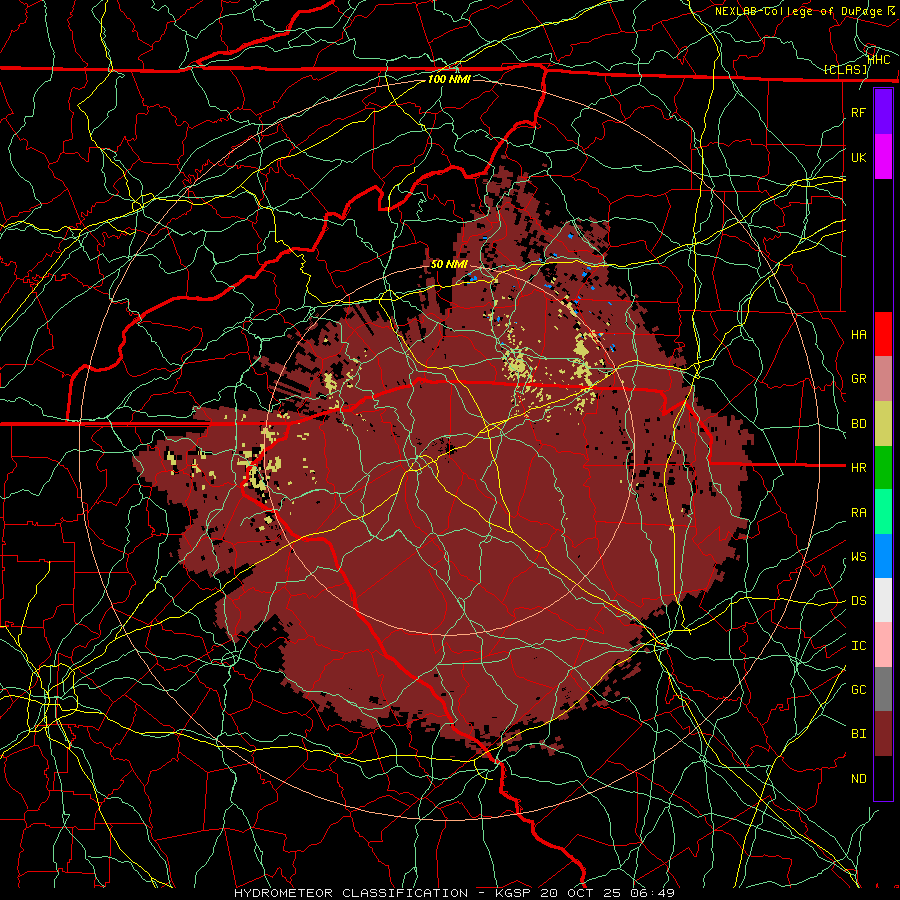Pick the RA light green legend swatch
Viewport: 900px width, 900px height.
[x=883, y=512]
